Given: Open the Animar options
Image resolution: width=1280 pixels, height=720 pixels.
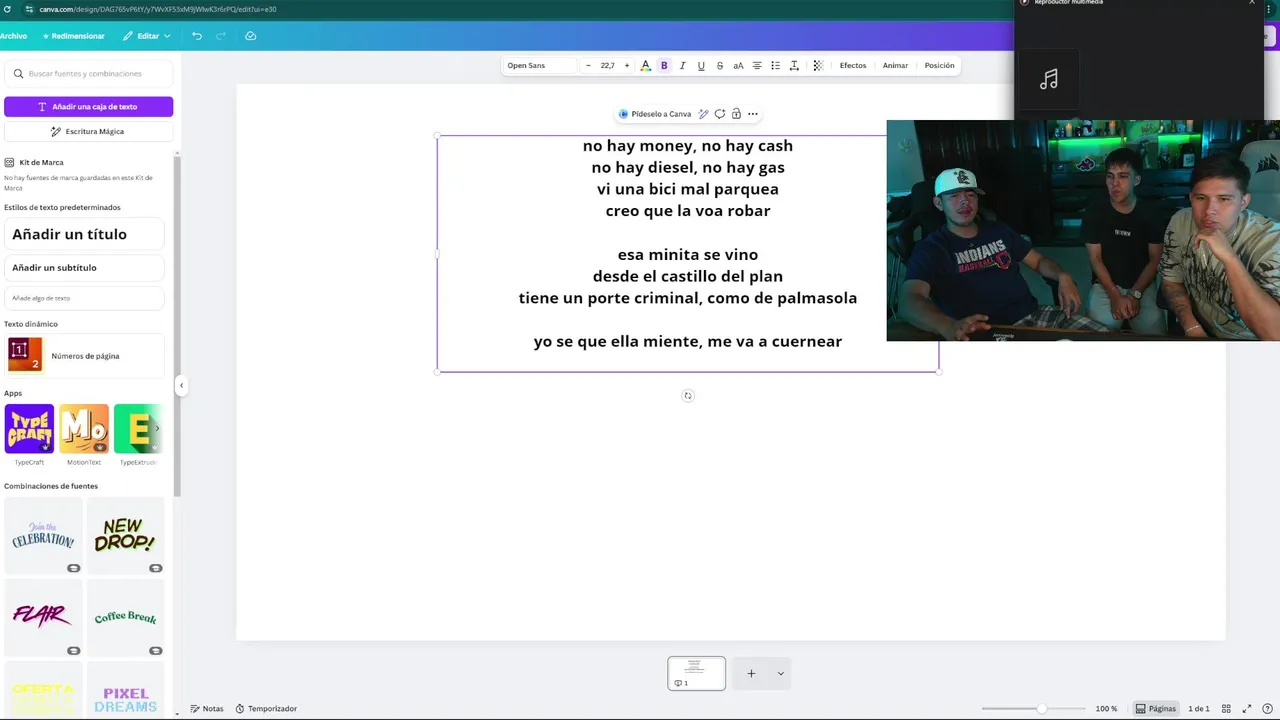Looking at the screenshot, I should point(895,66).
